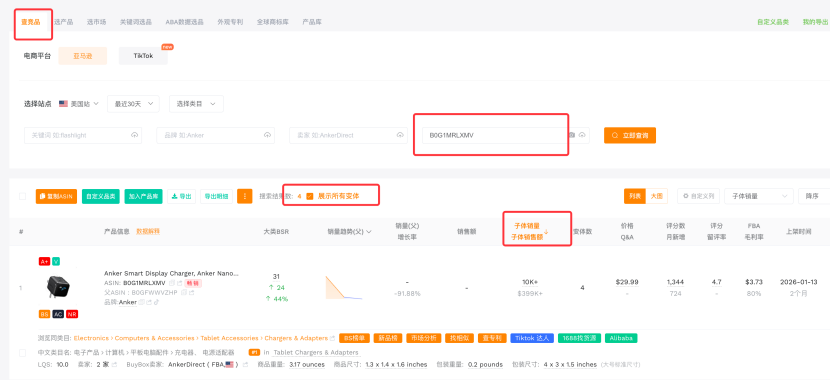
Task: Click upload icon in keyword search field
Action: tap(134, 135)
